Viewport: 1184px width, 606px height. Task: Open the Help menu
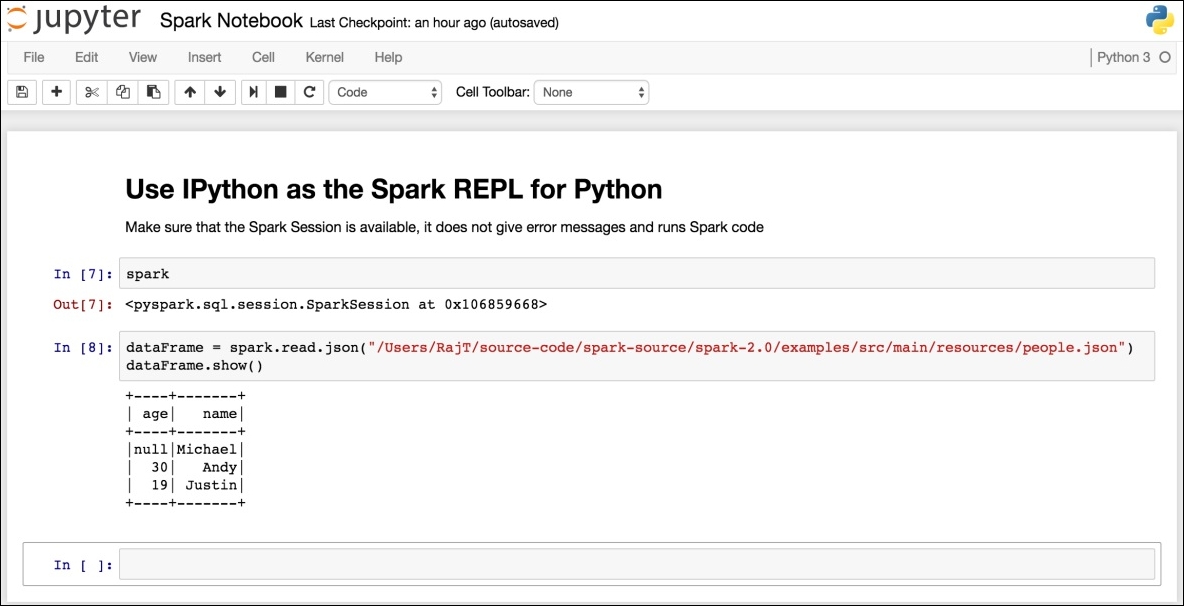(388, 57)
